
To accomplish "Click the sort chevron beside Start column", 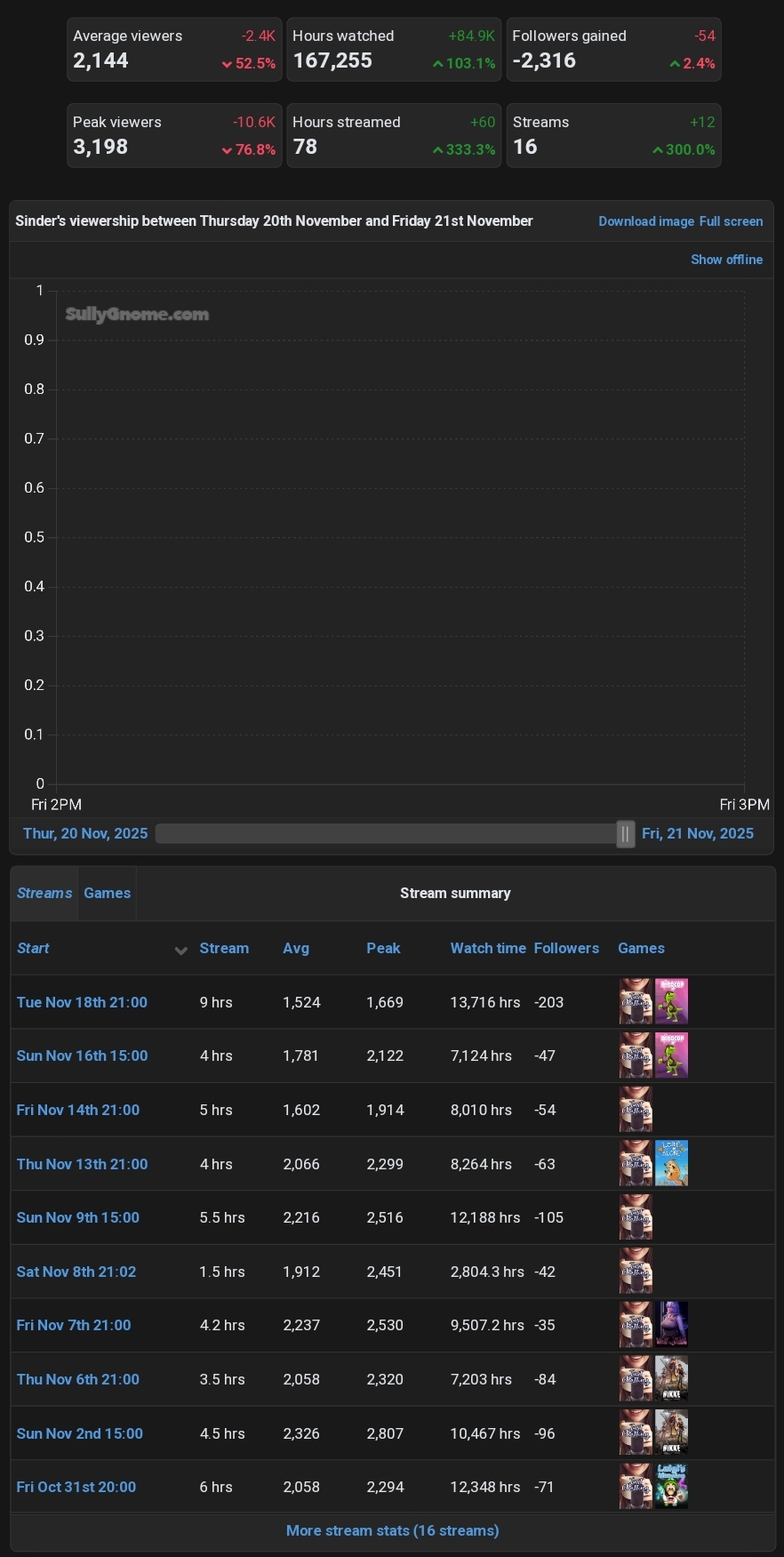I will 180,950.
